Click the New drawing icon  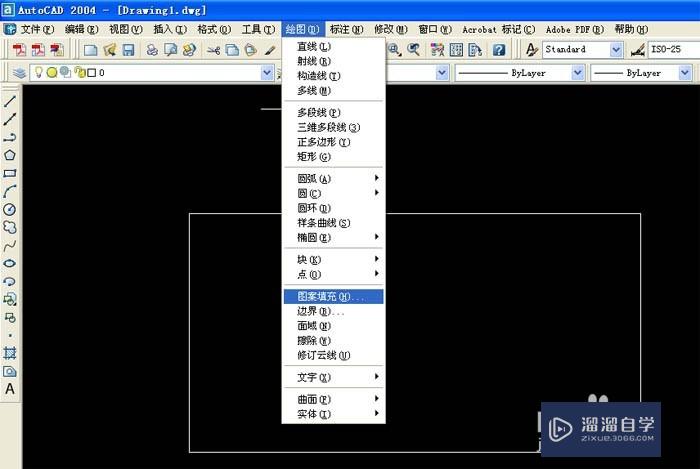click(x=91, y=50)
